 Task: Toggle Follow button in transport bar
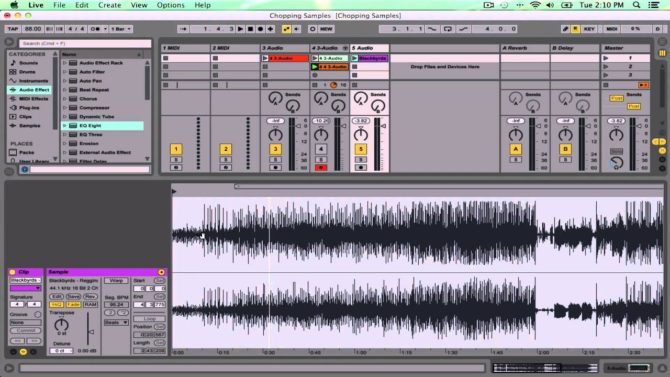[x=183, y=29]
